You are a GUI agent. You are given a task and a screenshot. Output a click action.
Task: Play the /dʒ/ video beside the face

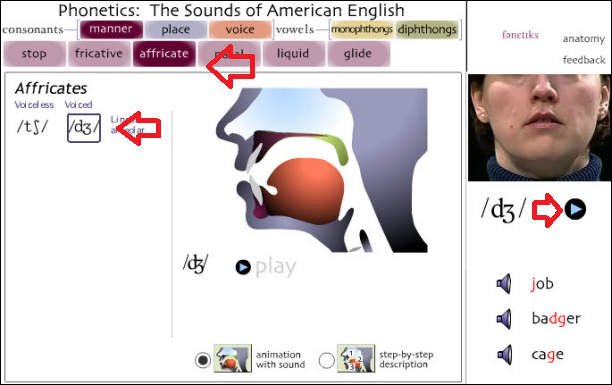(x=575, y=209)
